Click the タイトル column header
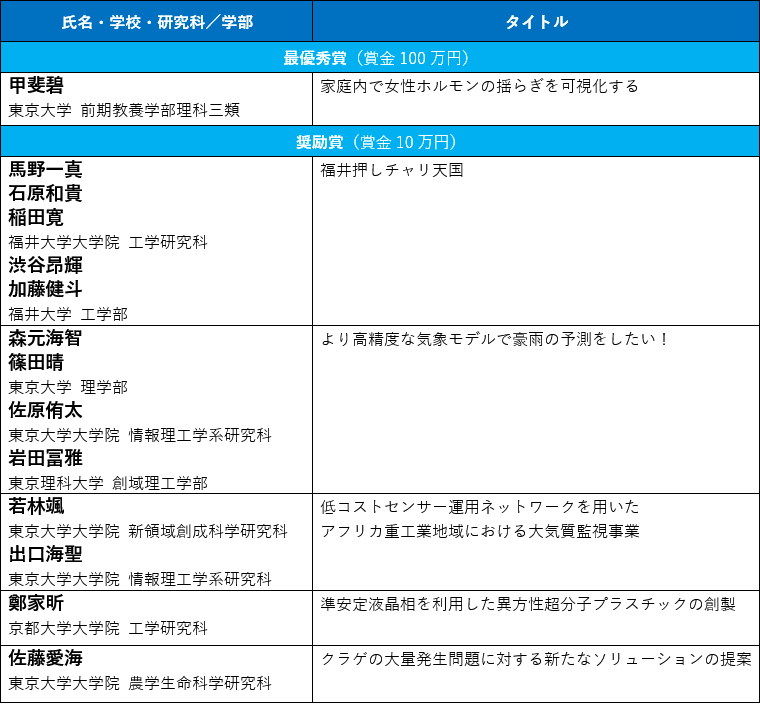The height and width of the screenshot is (704, 760). [535, 21]
